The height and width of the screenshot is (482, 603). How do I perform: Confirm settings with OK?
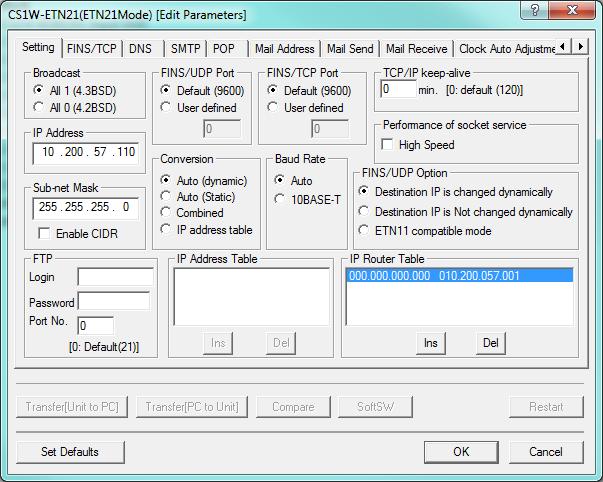461,452
